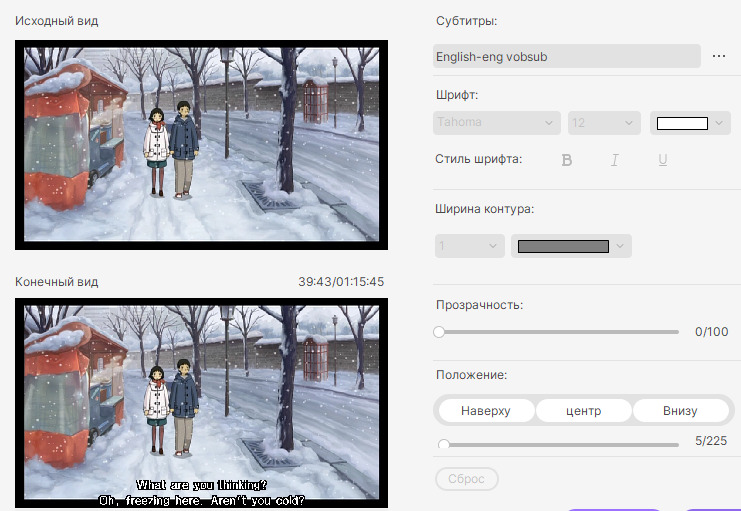Toggle bold font style
This screenshot has height=511, width=741.
click(567, 160)
